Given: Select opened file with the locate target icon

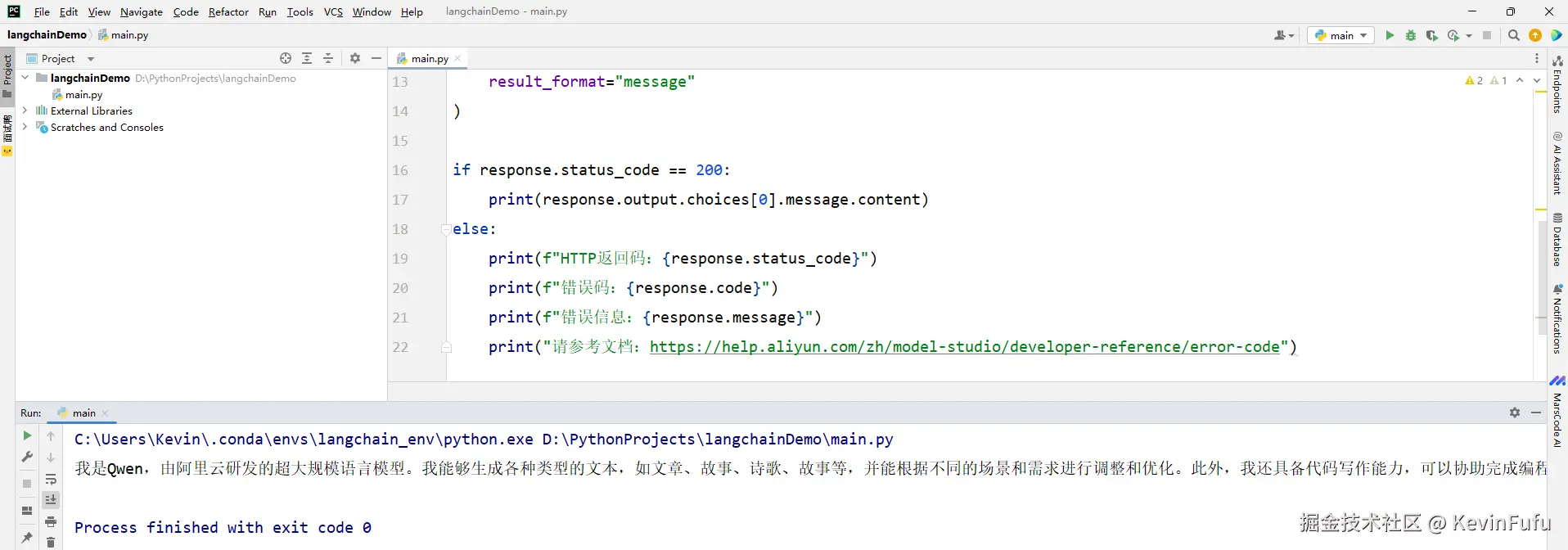Looking at the screenshot, I should coord(286,58).
